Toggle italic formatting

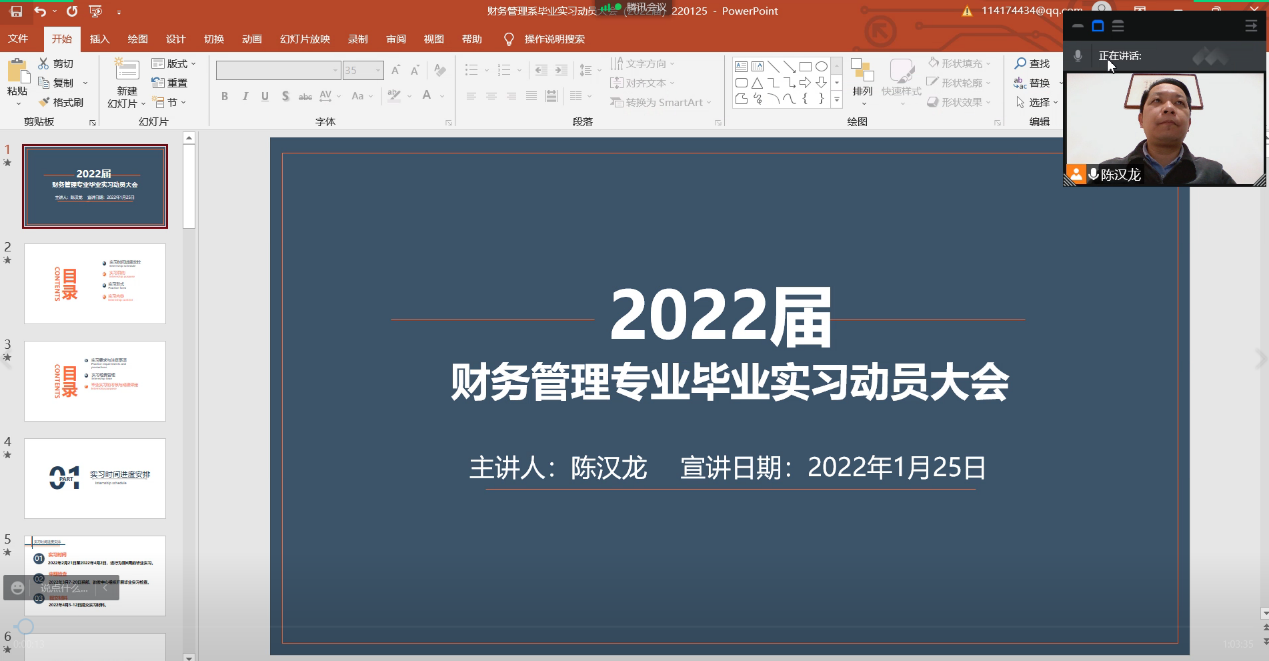(x=245, y=96)
